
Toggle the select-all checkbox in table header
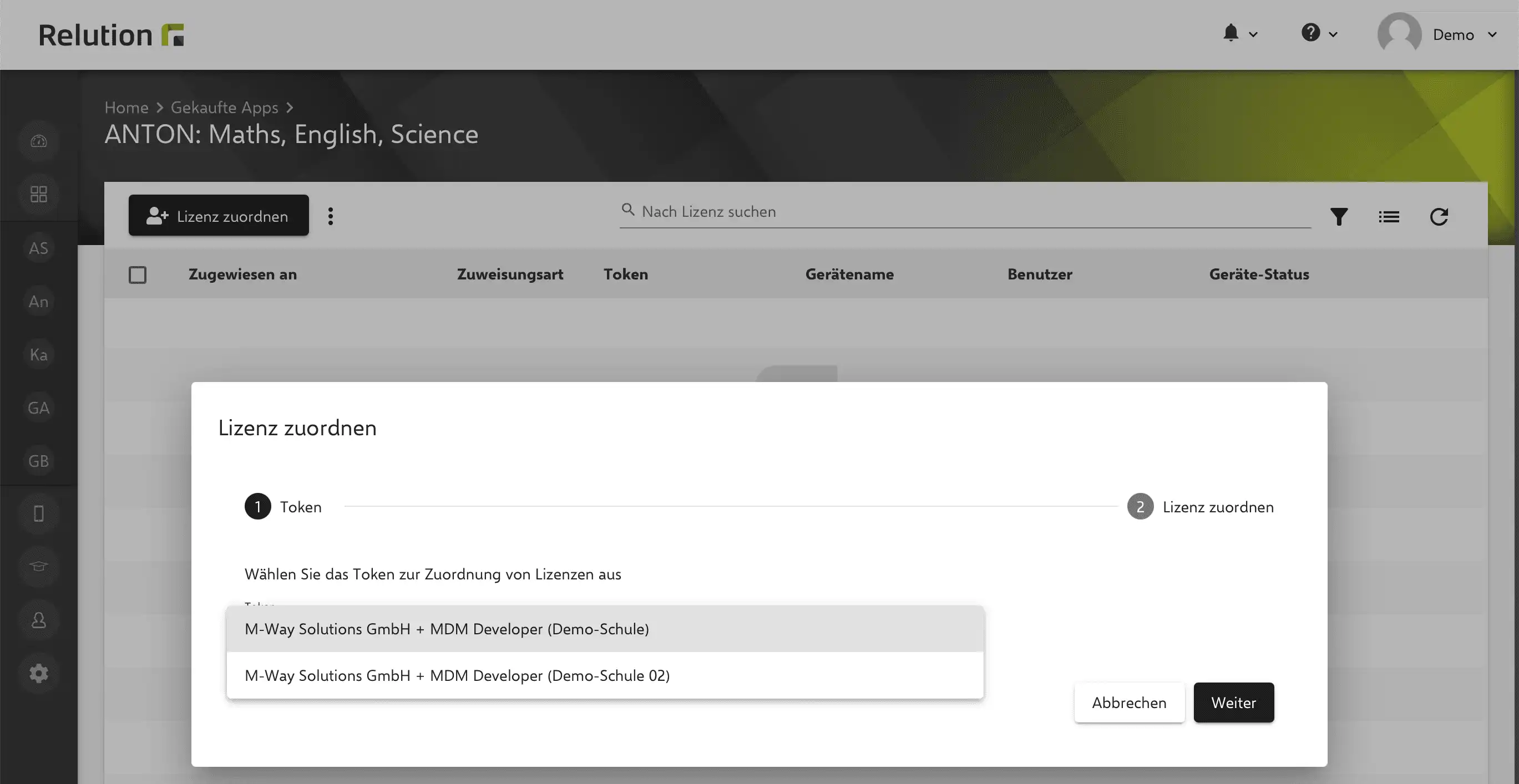[138, 274]
